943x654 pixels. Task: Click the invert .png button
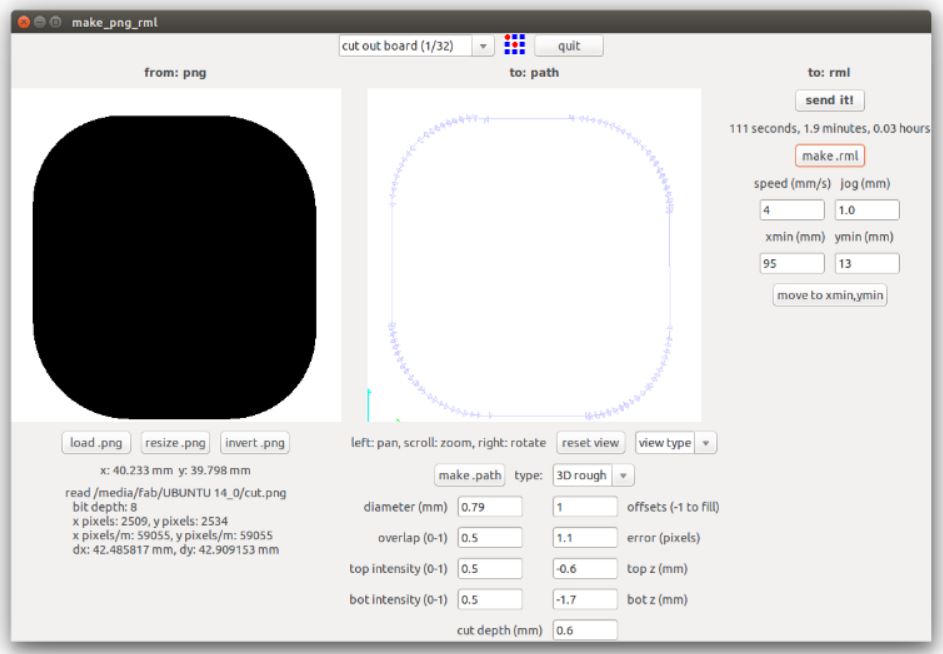(x=254, y=443)
